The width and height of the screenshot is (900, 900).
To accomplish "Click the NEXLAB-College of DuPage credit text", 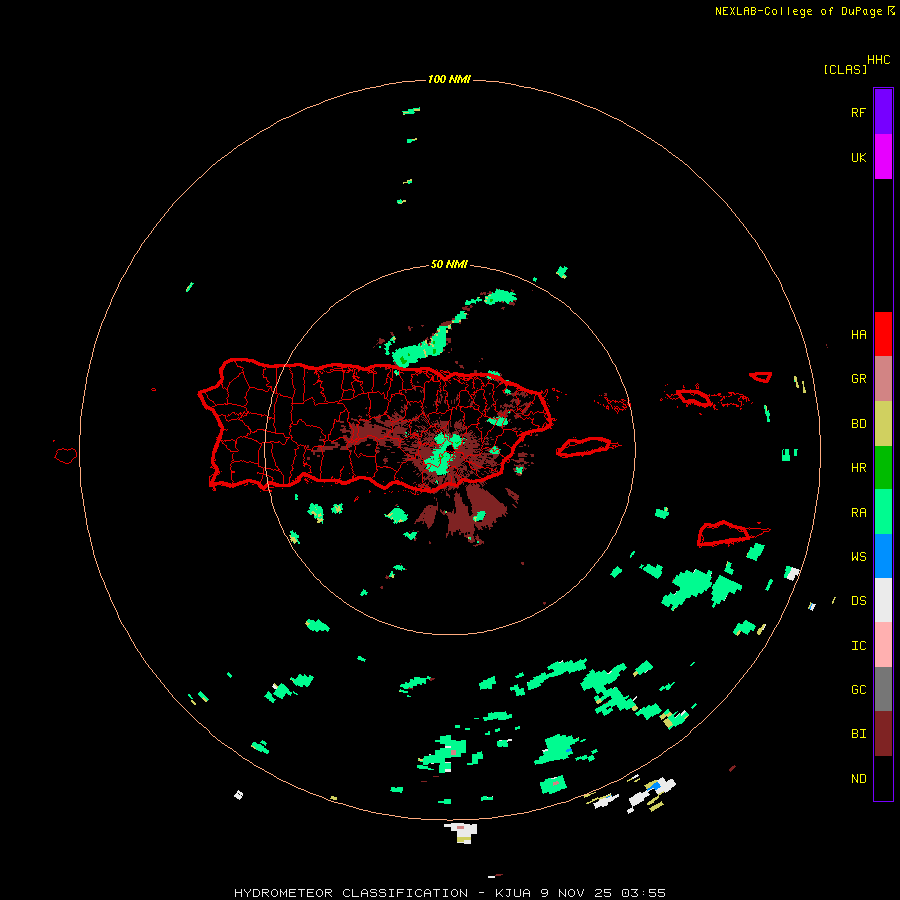I will (798, 11).
